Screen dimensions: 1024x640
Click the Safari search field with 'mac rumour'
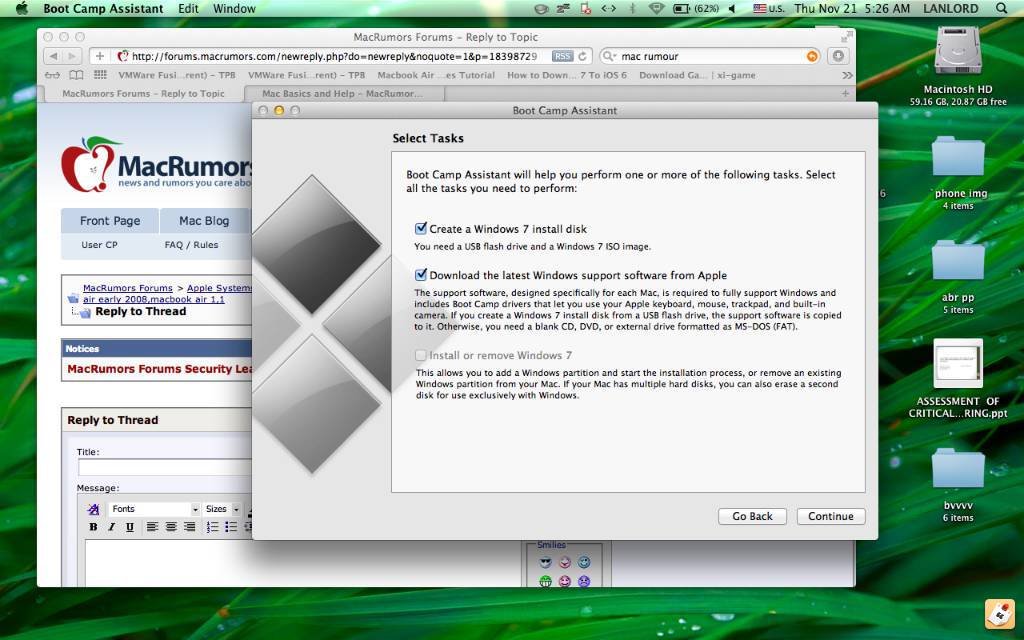coord(709,56)
